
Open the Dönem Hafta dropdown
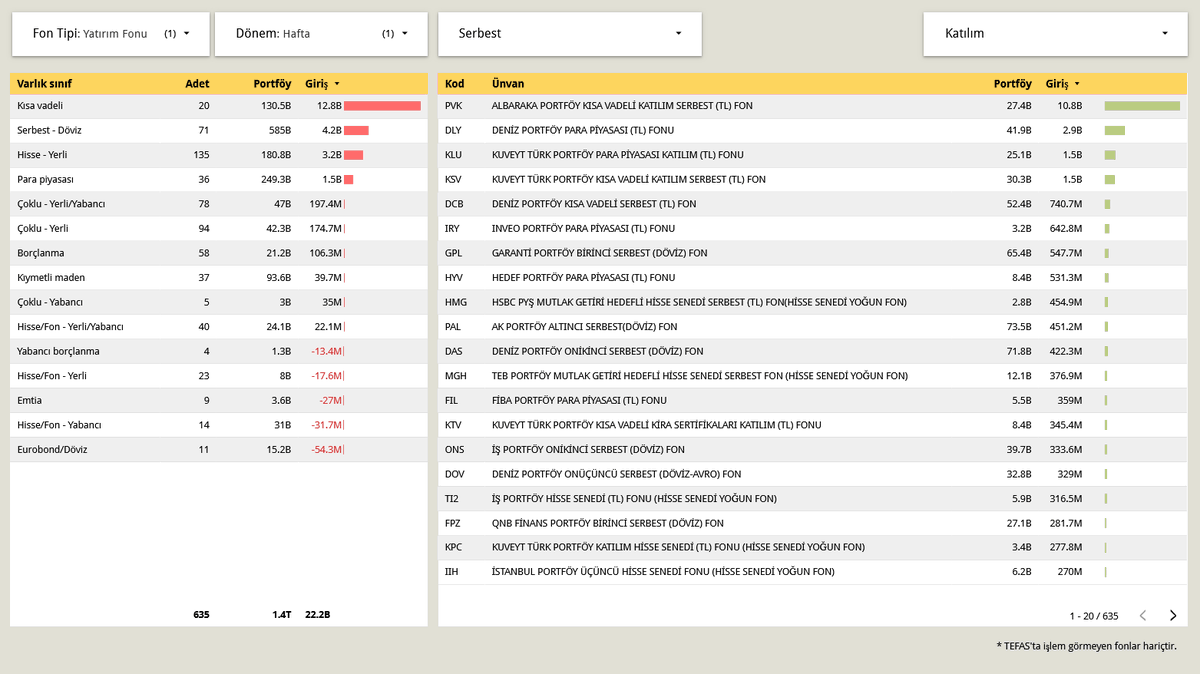coord(321,34)
